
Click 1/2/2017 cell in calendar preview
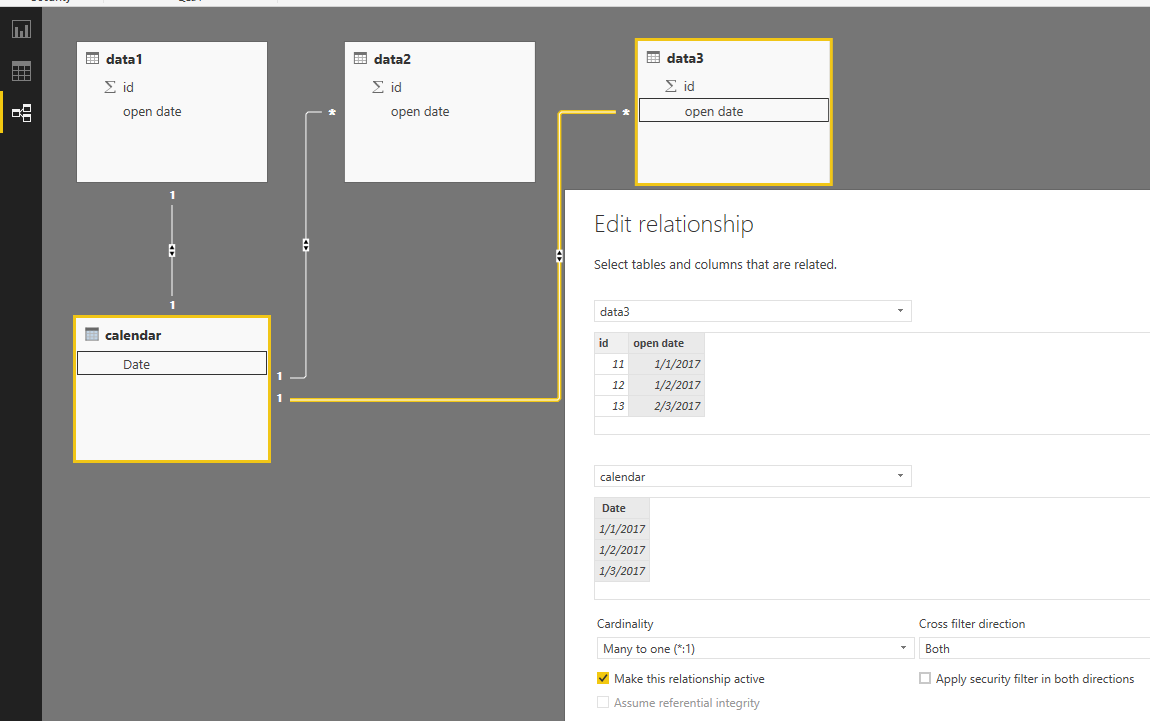click(622, 550)
